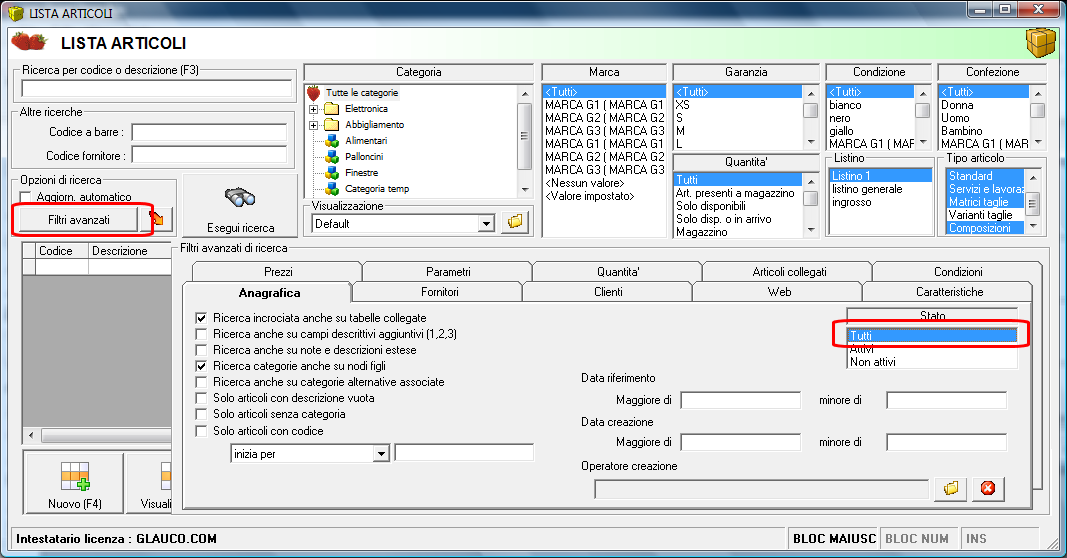
Task: Click the orange arrow icon beside Filtri avanzati
Action: (157, 218)
